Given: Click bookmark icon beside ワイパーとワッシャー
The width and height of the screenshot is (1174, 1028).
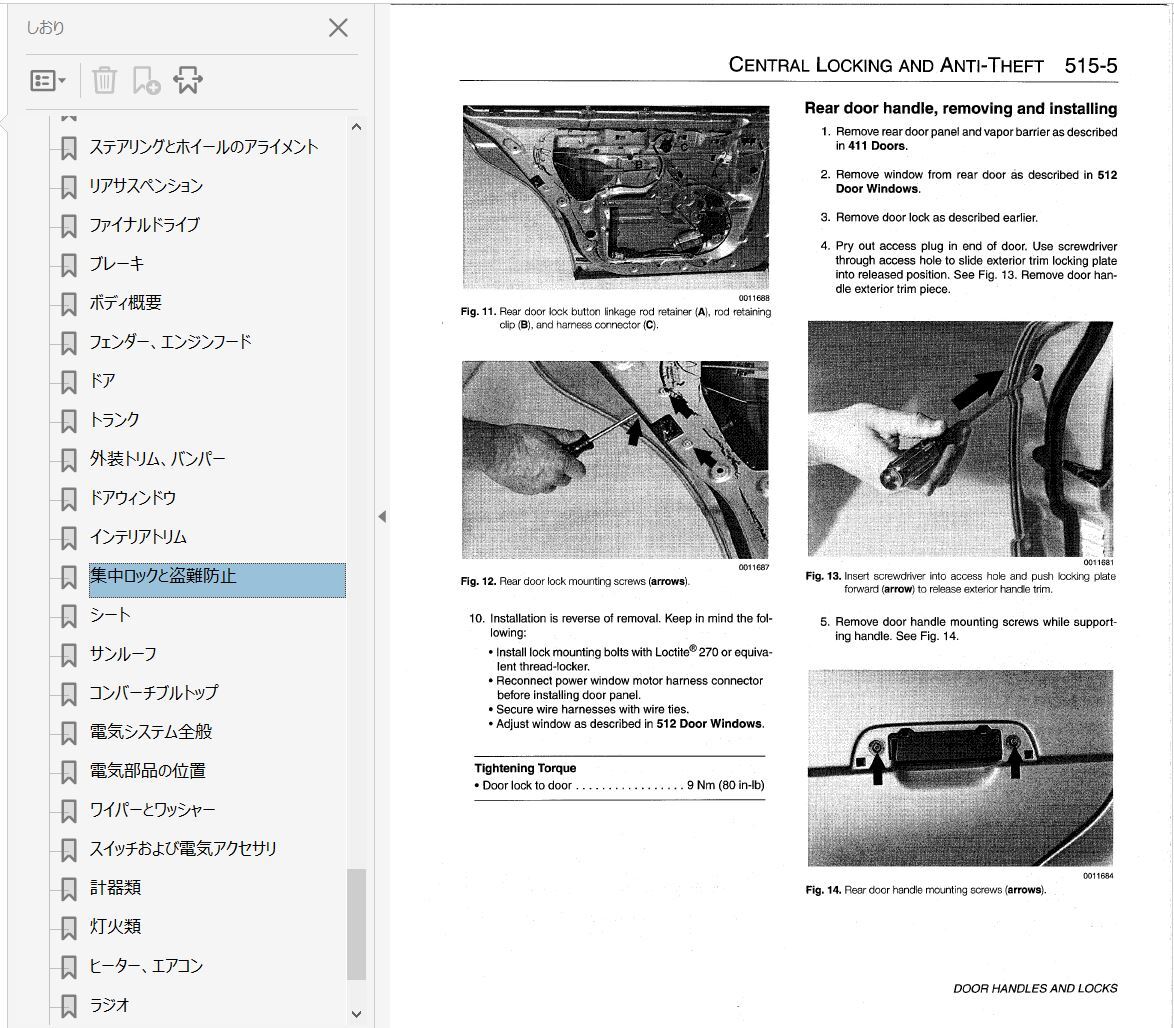Looking at the screenshot, I should tap(68, 811).
